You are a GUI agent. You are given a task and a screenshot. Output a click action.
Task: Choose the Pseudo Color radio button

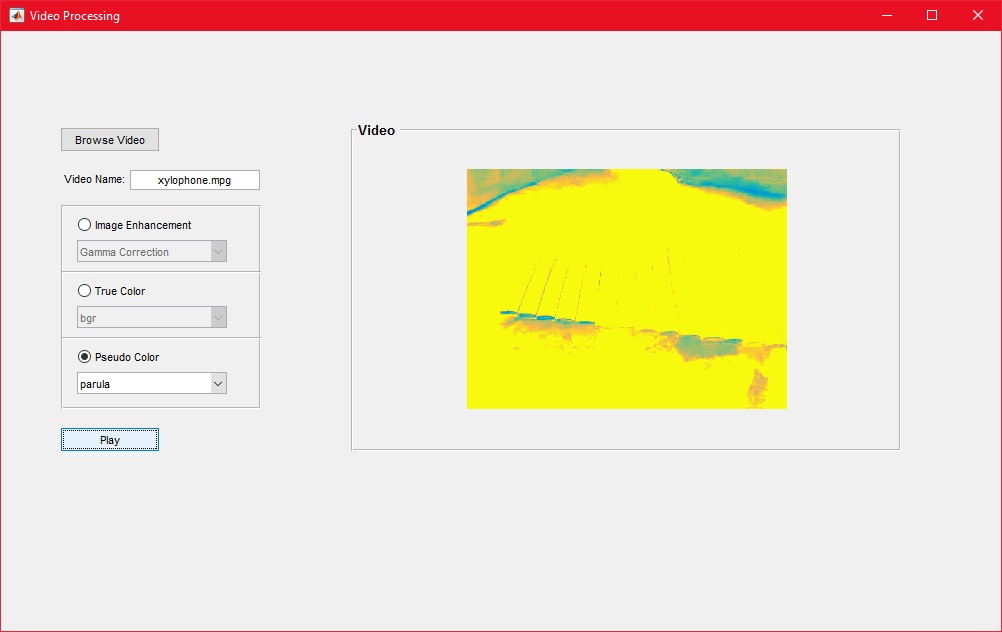(84, 357)
